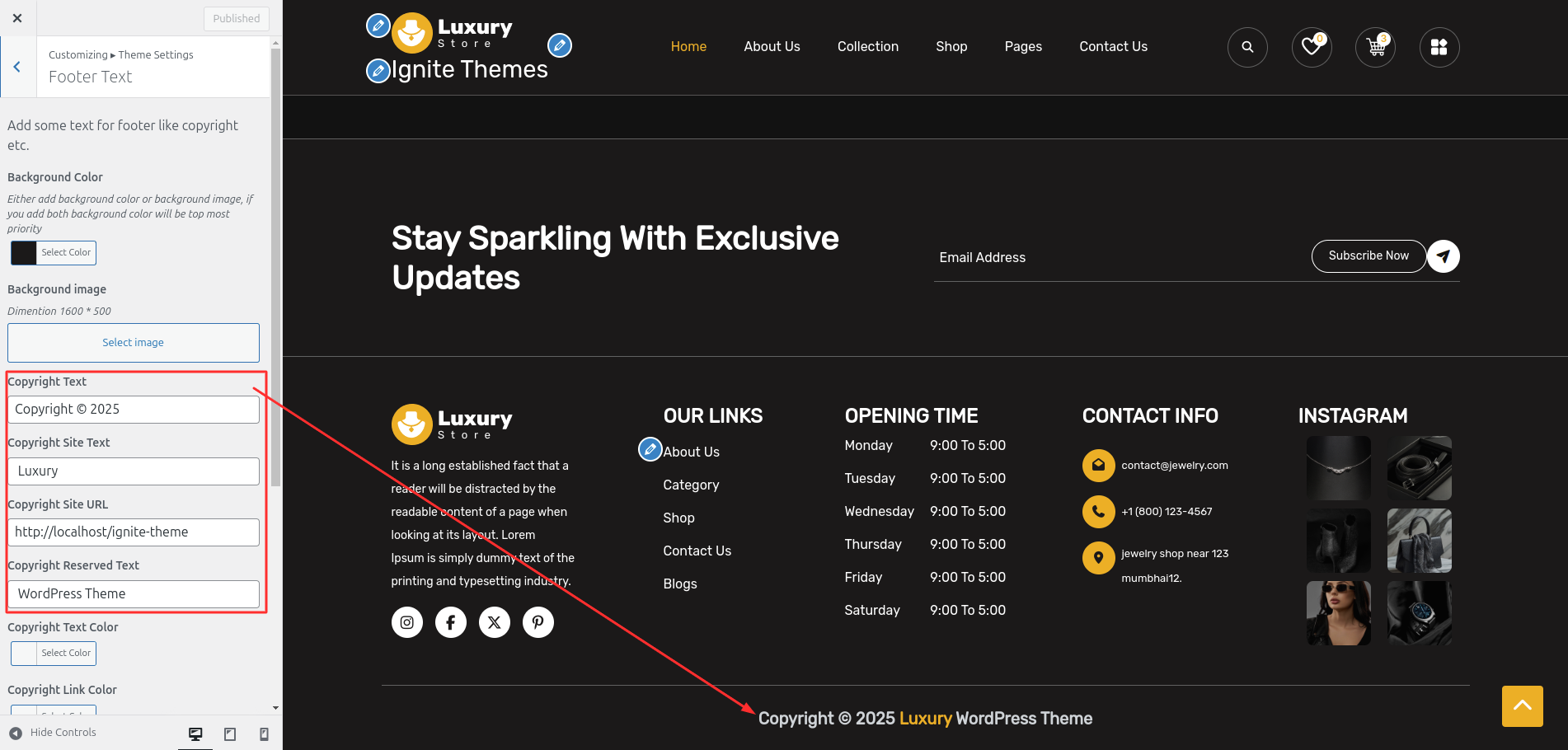Close the customizer with the X button

pyautogui.click(x=17, y=18)
